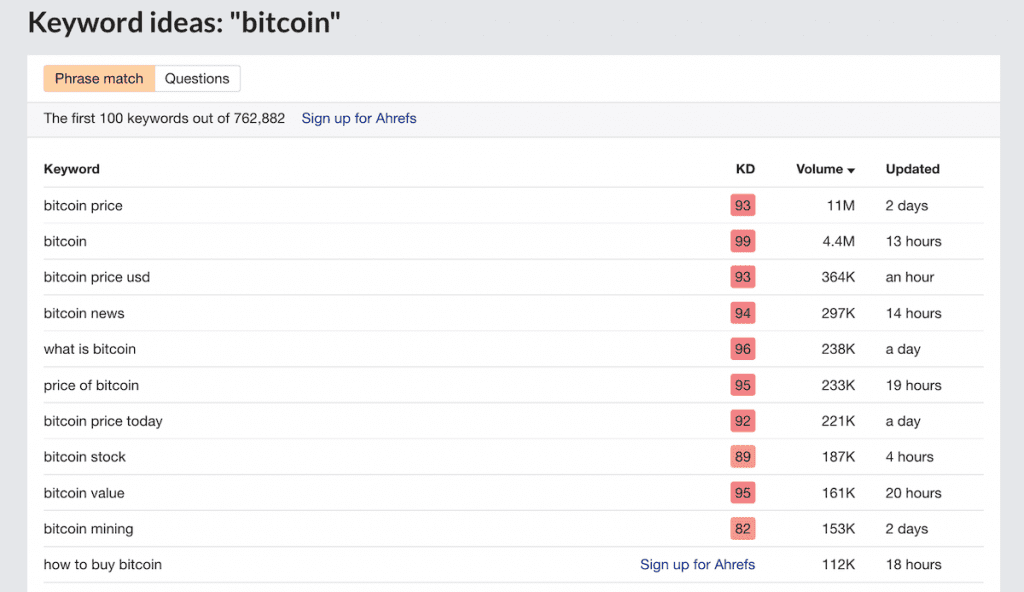The image size is (1024, 592).
Task: Select the Phrase match tab
Action: (98, 78)
